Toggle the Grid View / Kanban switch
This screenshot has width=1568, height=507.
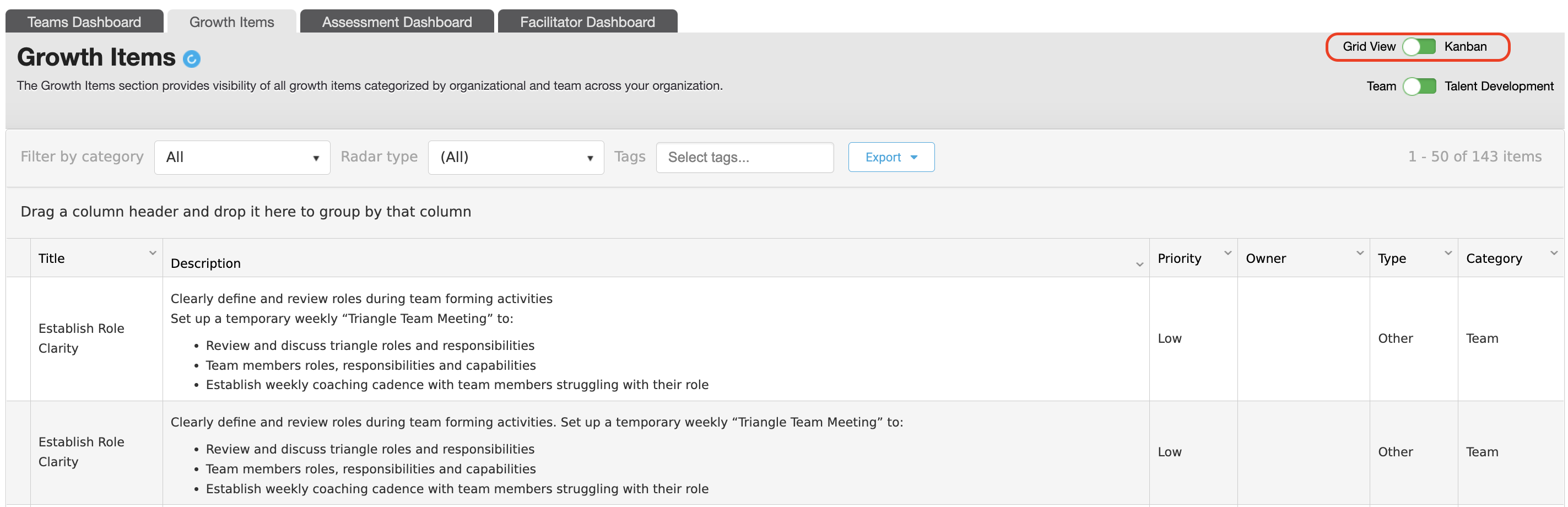pyautogui.click(x=1419, y=47)
